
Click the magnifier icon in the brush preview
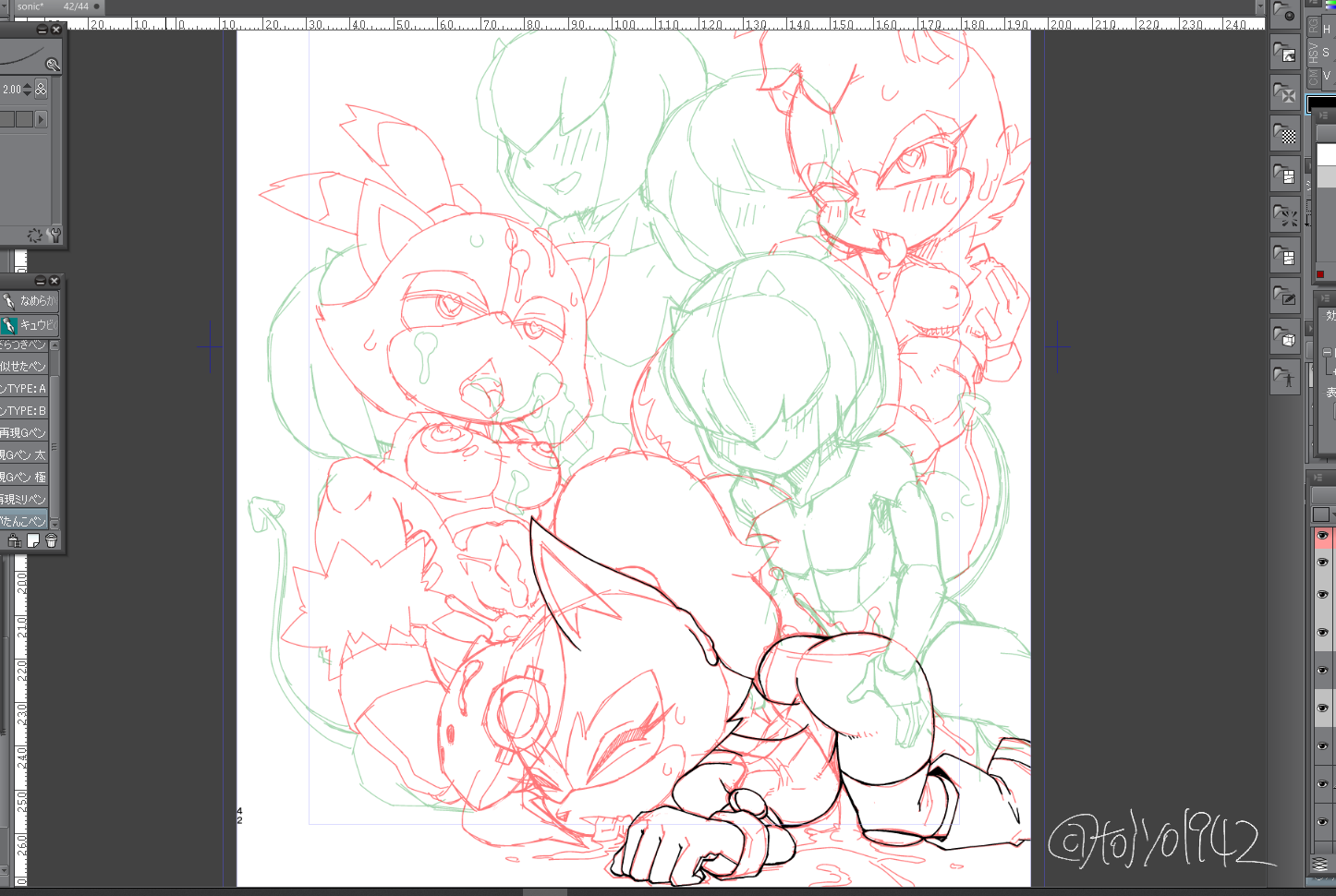coord(53,65)
